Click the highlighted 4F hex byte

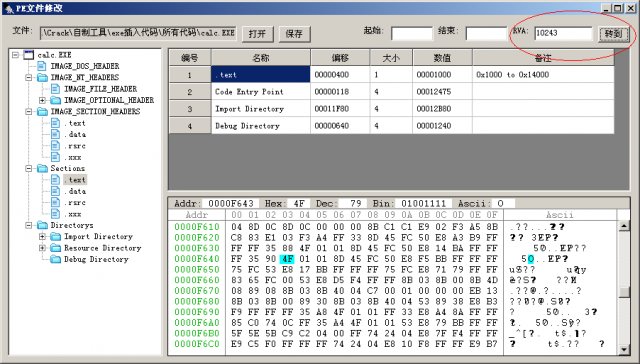click(287, 259)
